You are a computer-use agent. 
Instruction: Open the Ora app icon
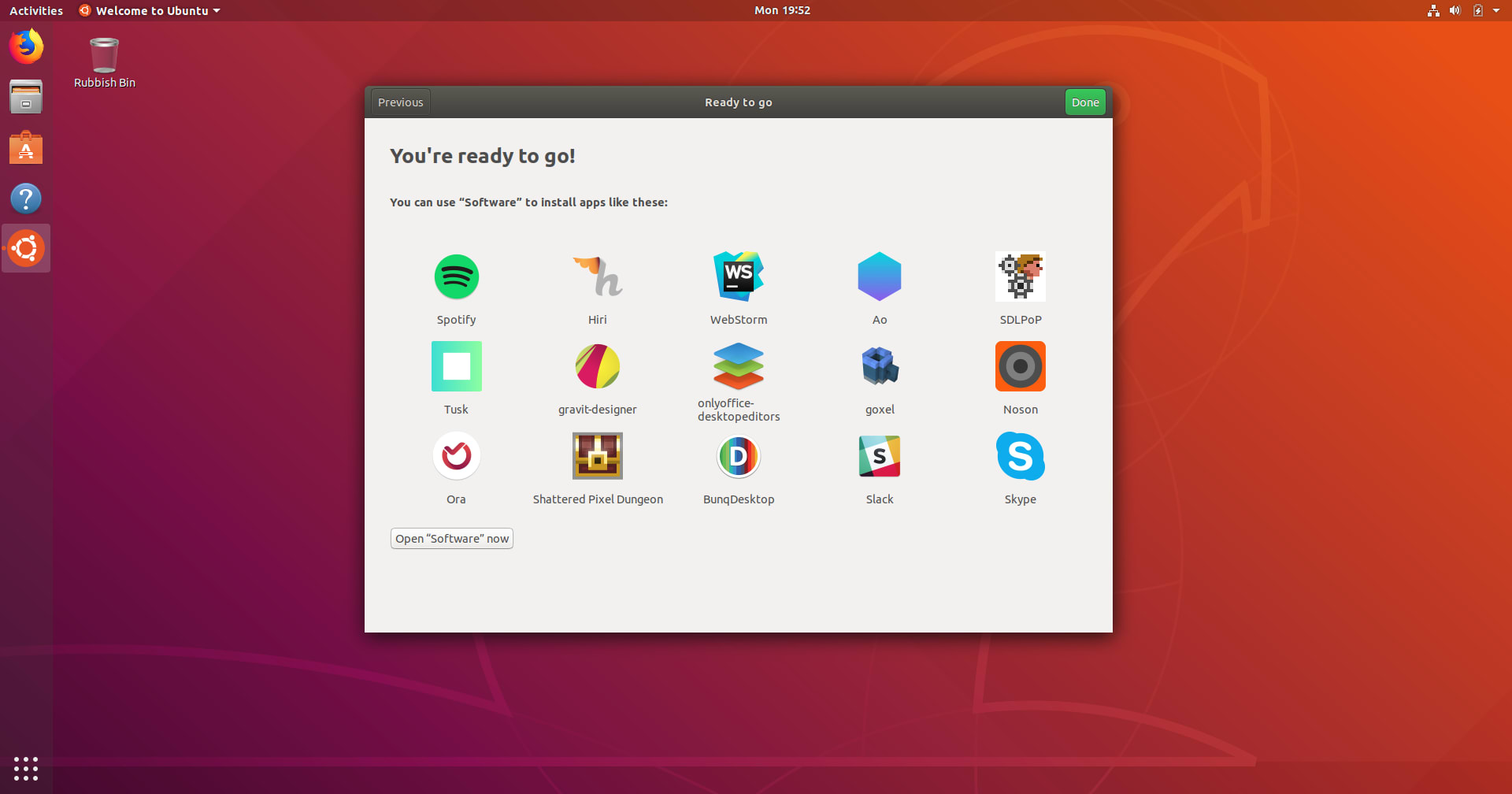point(457,456)
